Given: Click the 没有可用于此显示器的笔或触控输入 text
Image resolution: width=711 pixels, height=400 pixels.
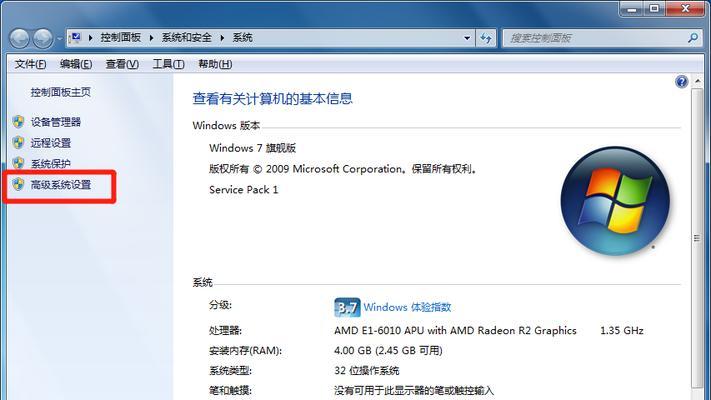Looking at the screenshot, I should (x=414, y=390).
